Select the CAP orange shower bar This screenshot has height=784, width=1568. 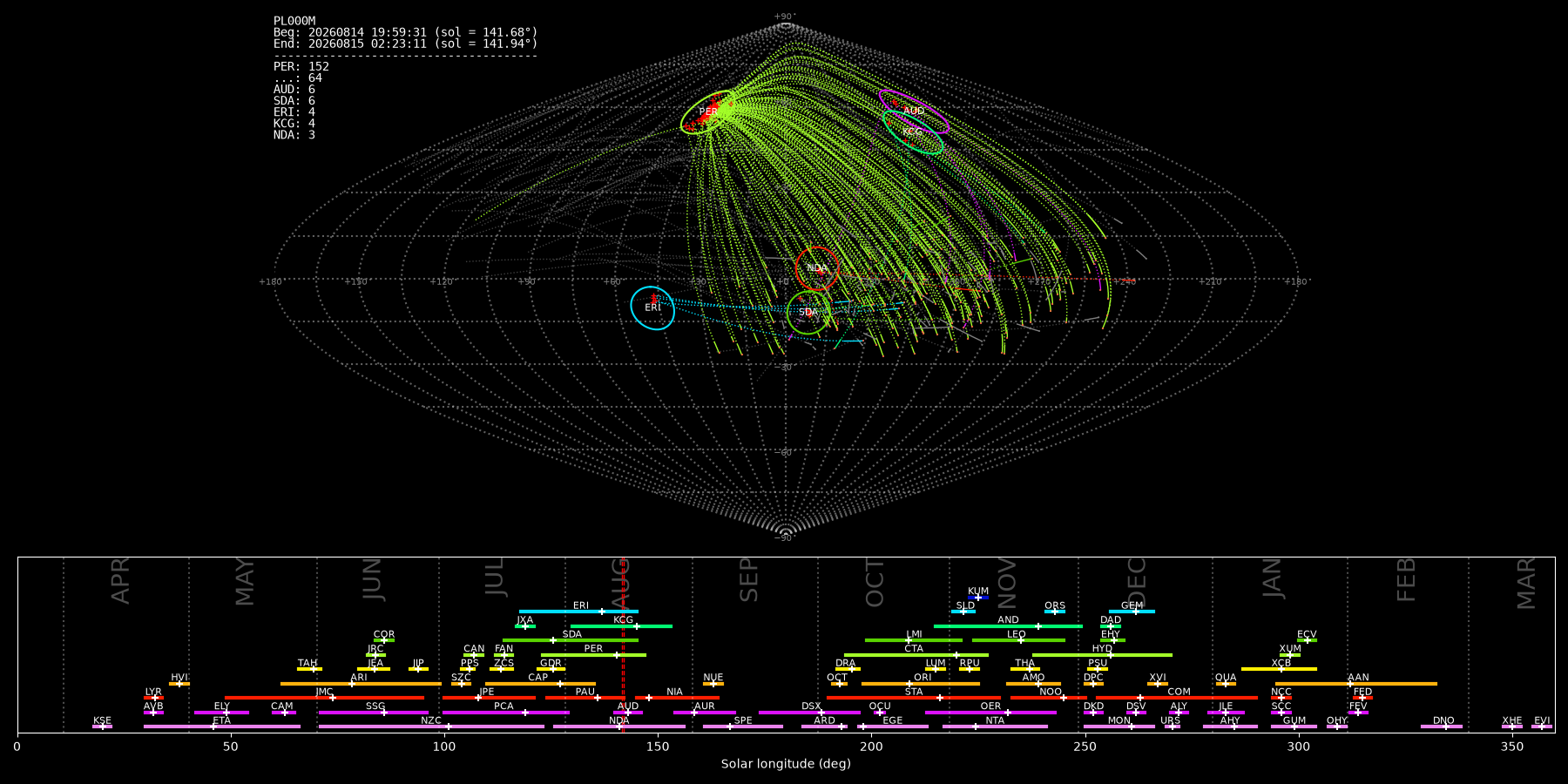tap(540, 684)
